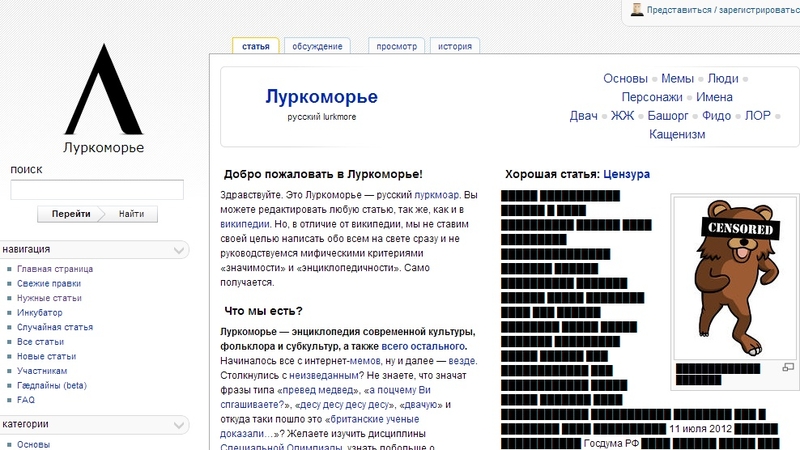Open Представиться / зарегистрироваться link
This screenshot has width=800, height=450.
723,10
